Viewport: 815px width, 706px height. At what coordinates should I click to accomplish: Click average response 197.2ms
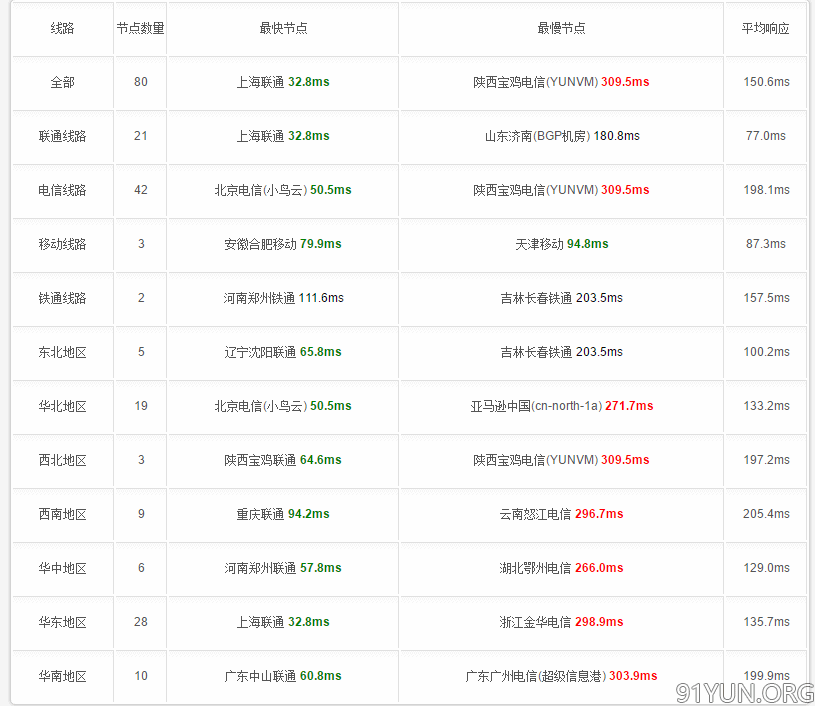pos(767,461)
